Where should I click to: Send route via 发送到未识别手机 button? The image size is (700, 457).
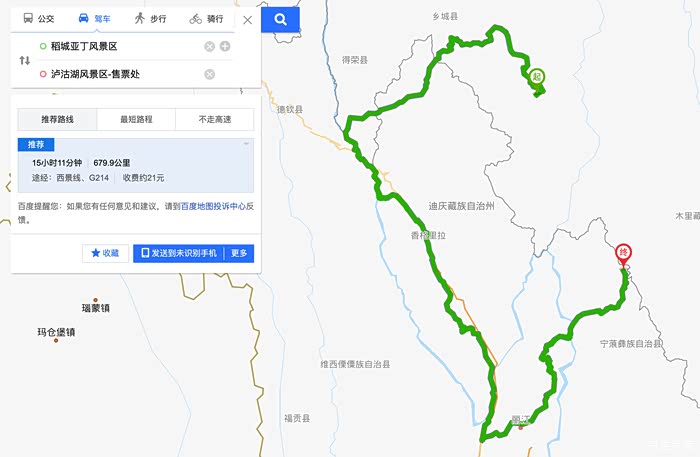179,253
